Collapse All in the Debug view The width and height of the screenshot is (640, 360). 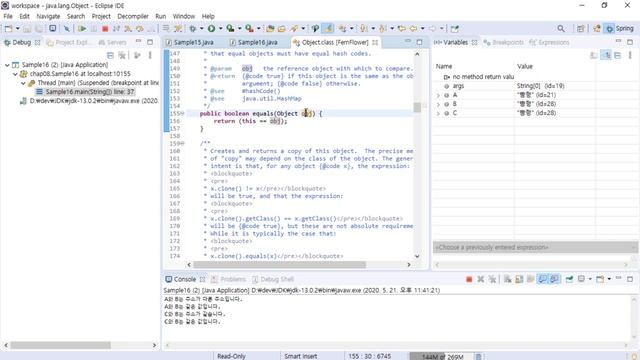click(x=110, y=55)
